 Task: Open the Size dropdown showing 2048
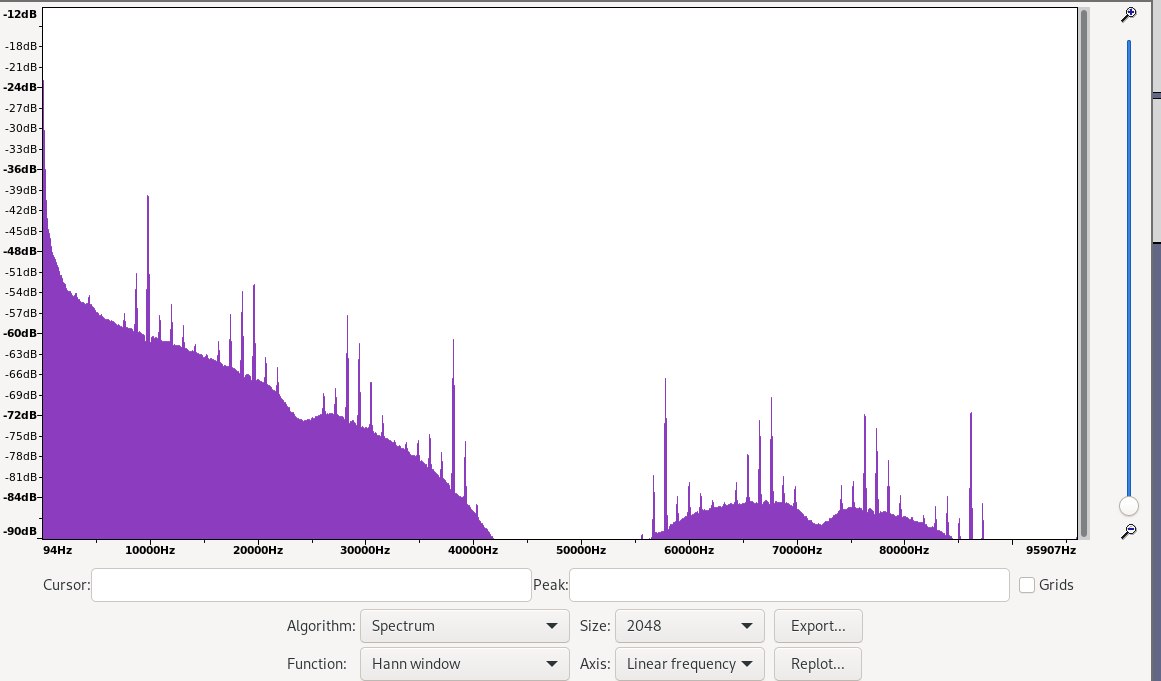coord(689,626)
